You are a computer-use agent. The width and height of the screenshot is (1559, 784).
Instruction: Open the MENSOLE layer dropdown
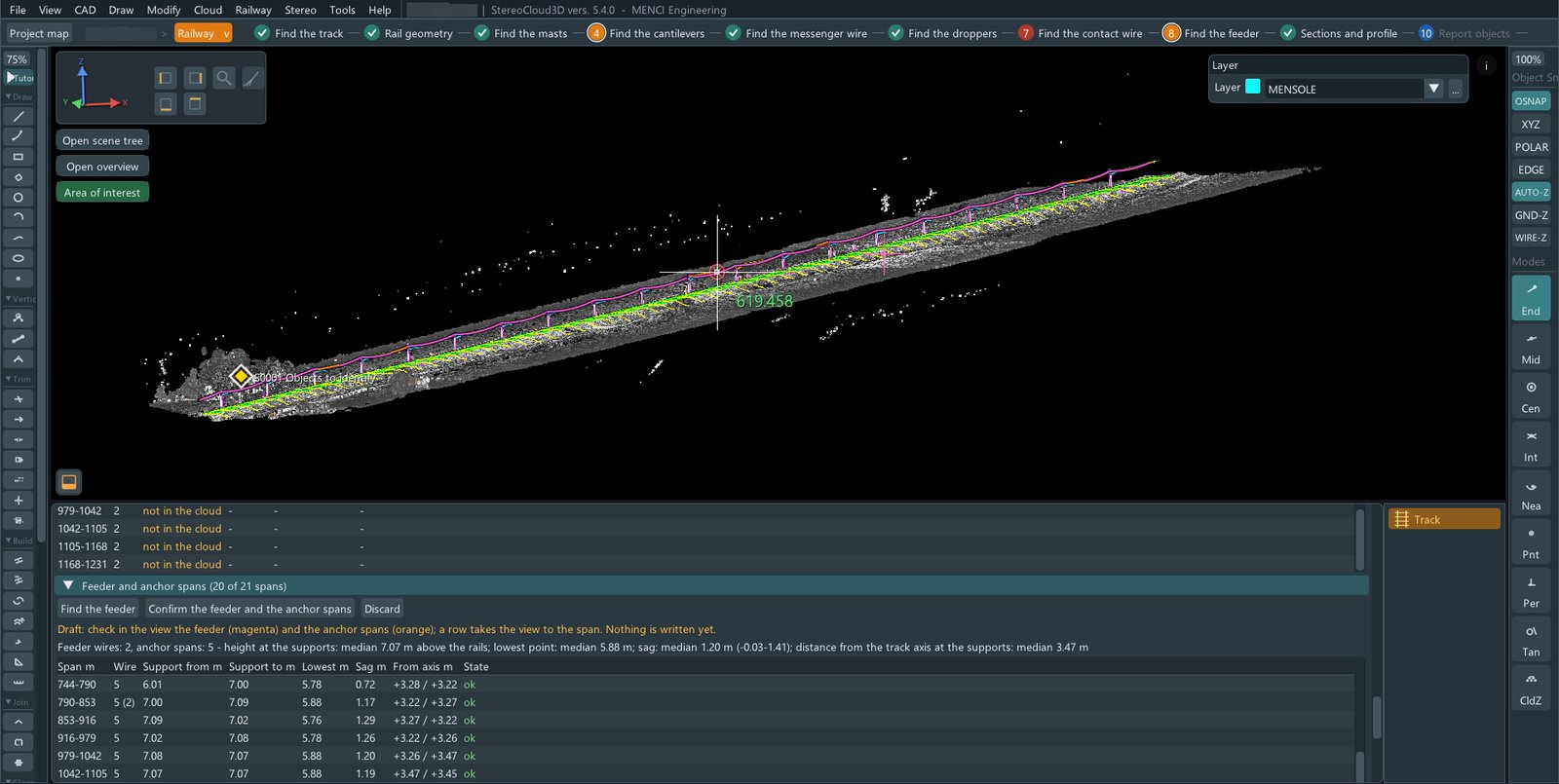[x=1433, y=89]
